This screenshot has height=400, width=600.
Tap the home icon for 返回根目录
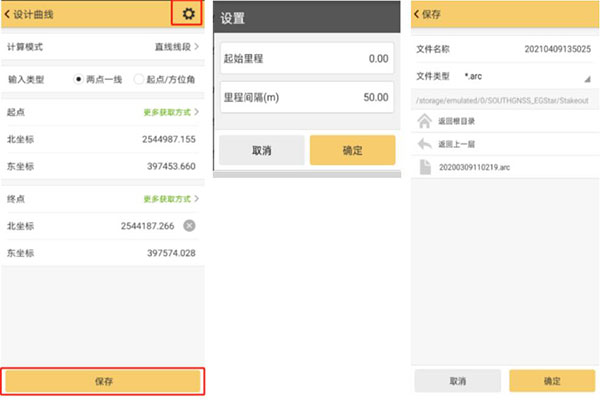click(x=423, y=122)
